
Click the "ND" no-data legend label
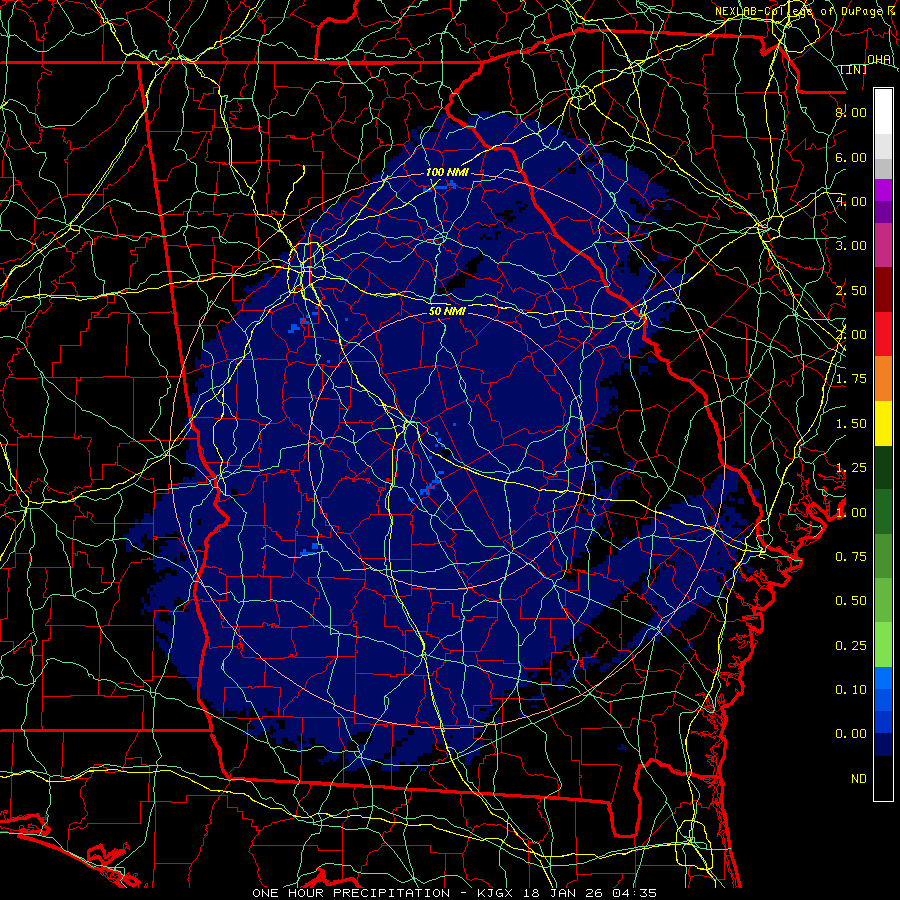[859, 779]
